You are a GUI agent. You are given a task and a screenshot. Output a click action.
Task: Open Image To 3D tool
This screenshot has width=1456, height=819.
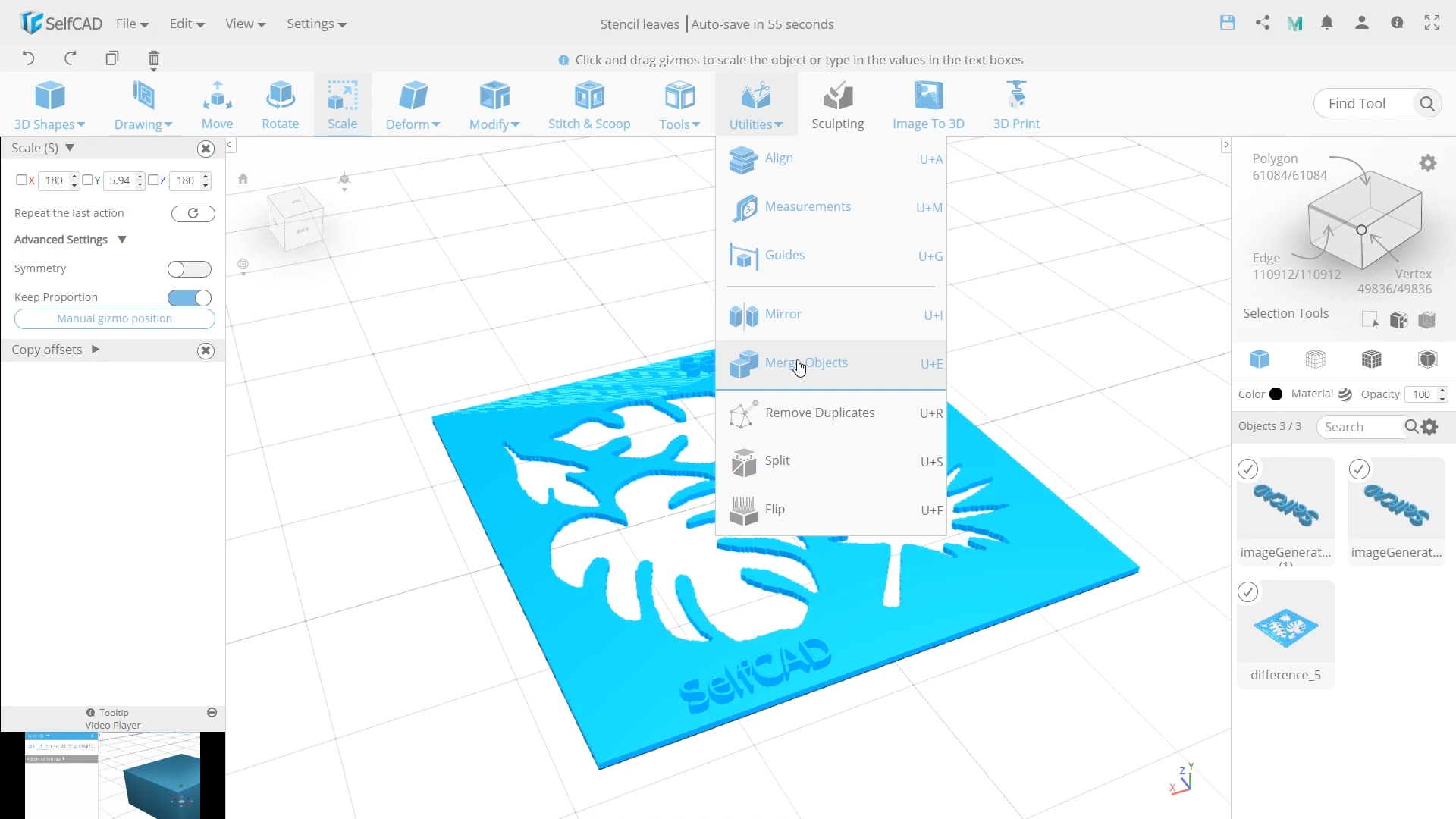928,105
